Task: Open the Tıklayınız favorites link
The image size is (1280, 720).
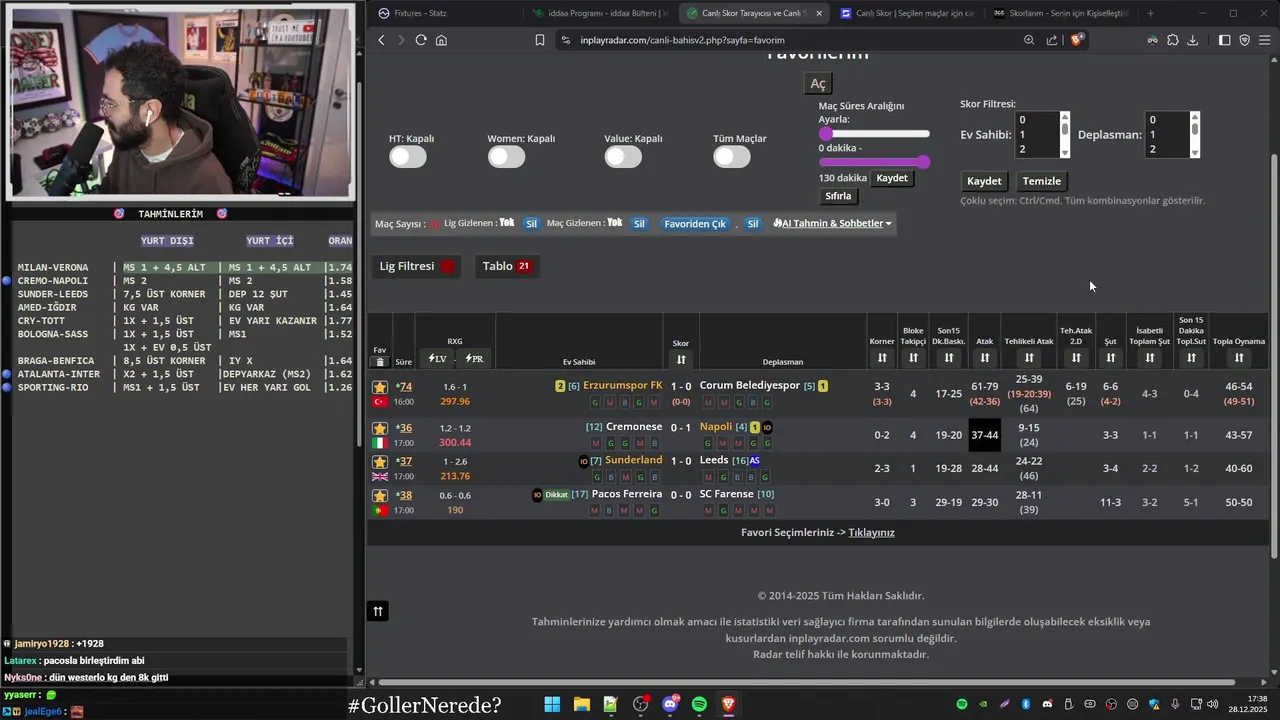Action: [x=871, y=532]
